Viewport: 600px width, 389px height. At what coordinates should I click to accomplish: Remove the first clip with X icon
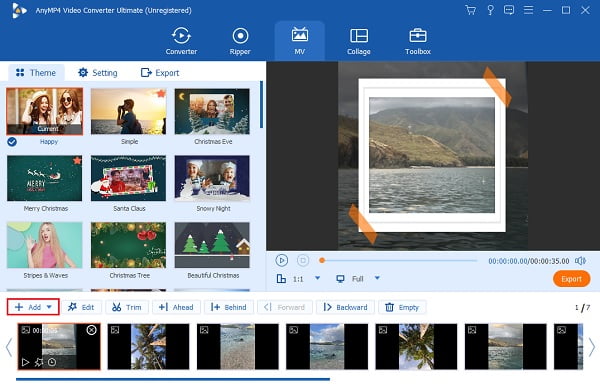[91, 330]
